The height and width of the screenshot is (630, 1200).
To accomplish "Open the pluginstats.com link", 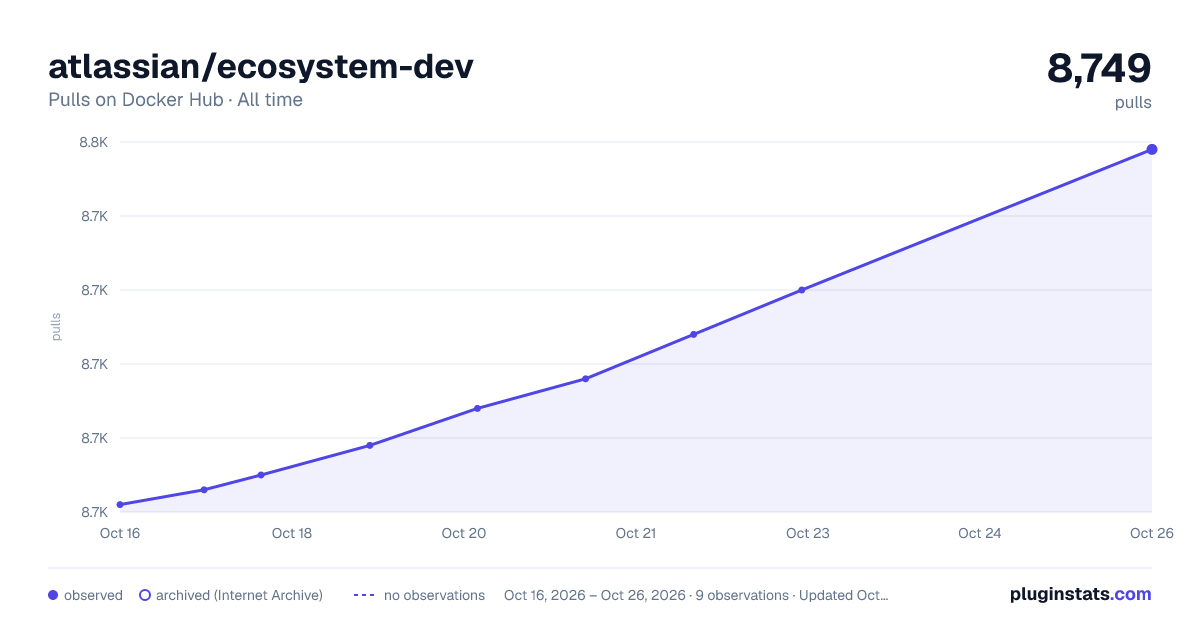I will click(x=1081, y=594).
